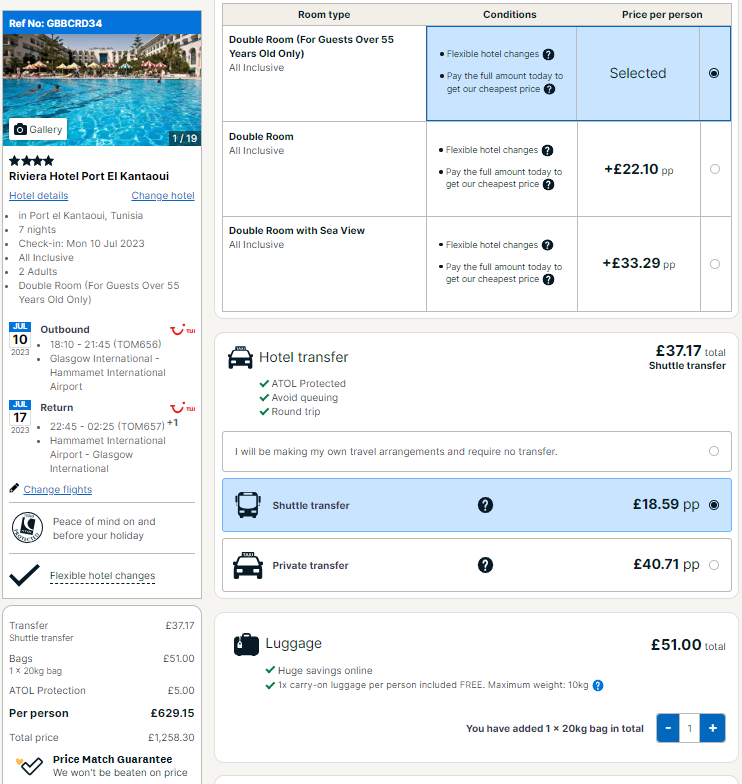Choose no transfer, own travel arrangements option
Screen dimensions: 742x784
[477, 452]
